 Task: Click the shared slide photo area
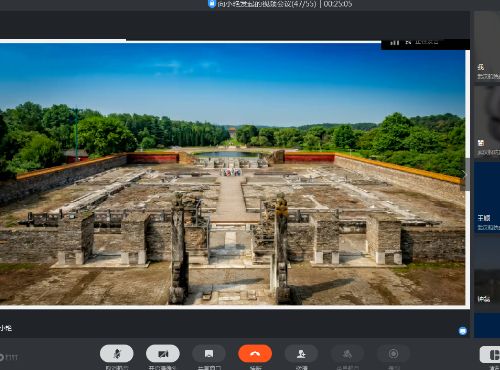[232, 174]
